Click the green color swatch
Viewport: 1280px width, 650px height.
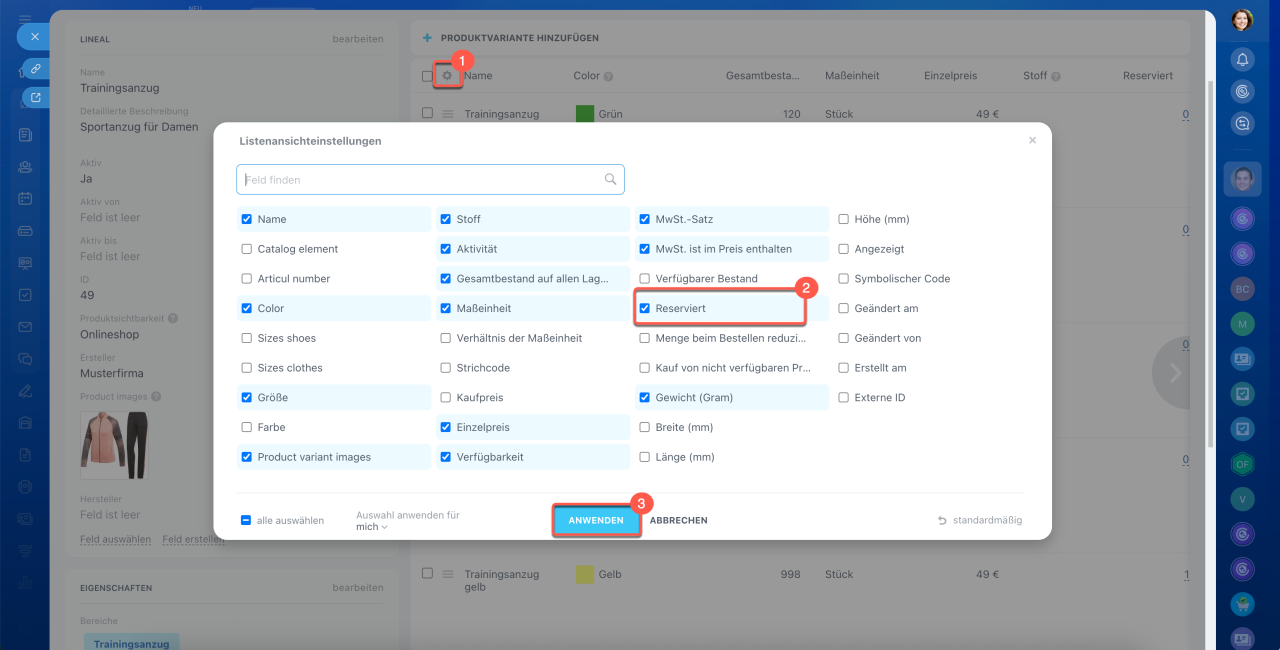click(585, 114)
